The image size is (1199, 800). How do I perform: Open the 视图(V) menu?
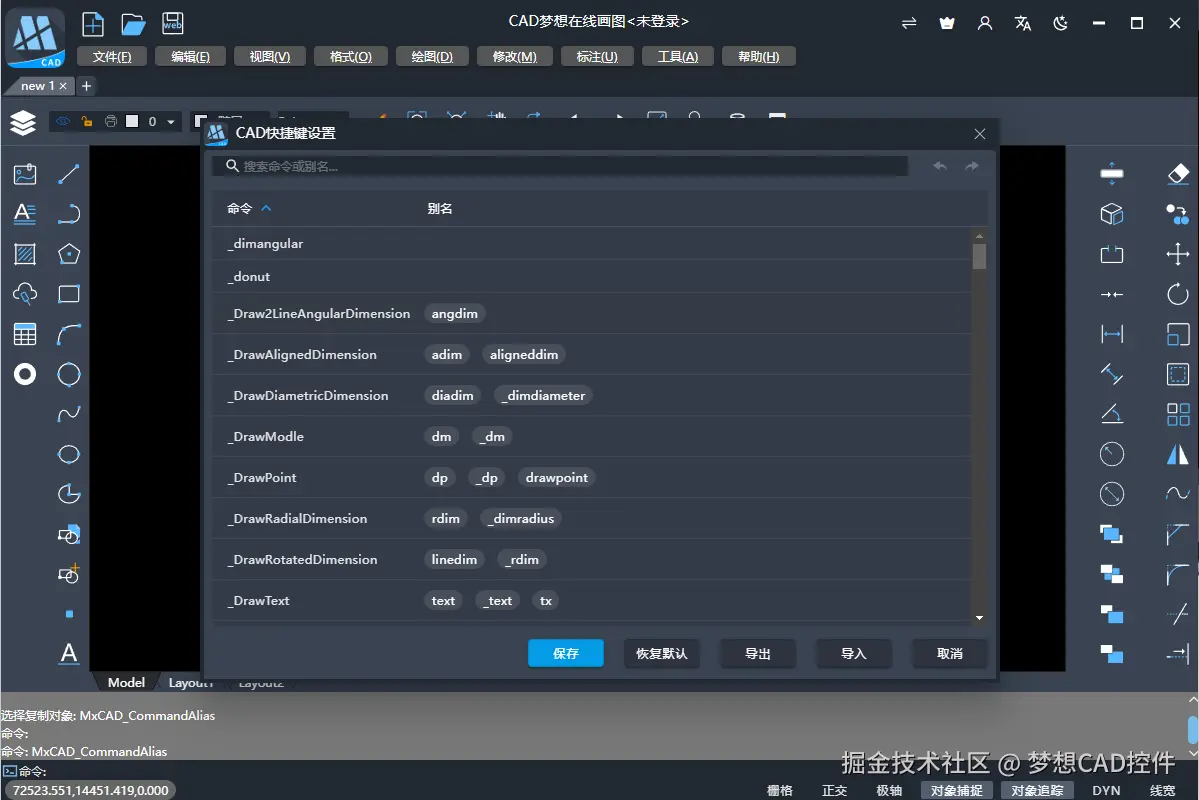270,57
